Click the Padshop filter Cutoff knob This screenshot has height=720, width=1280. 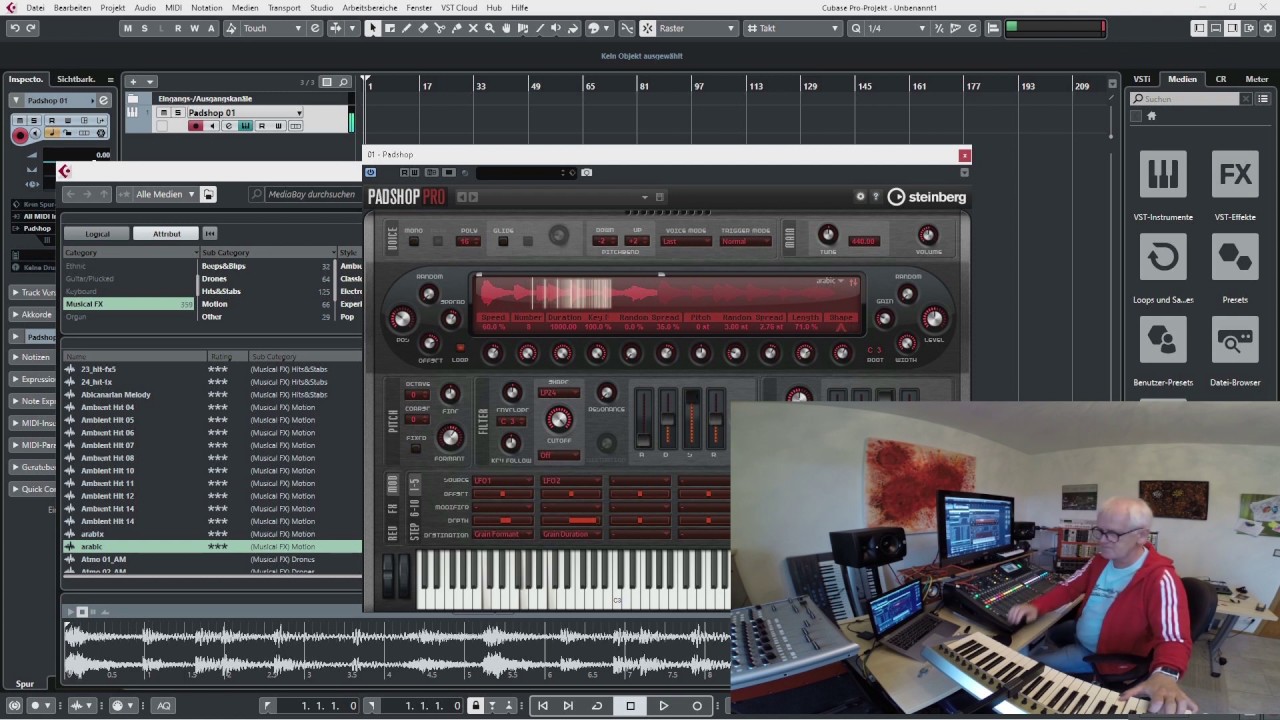point(558,419)
